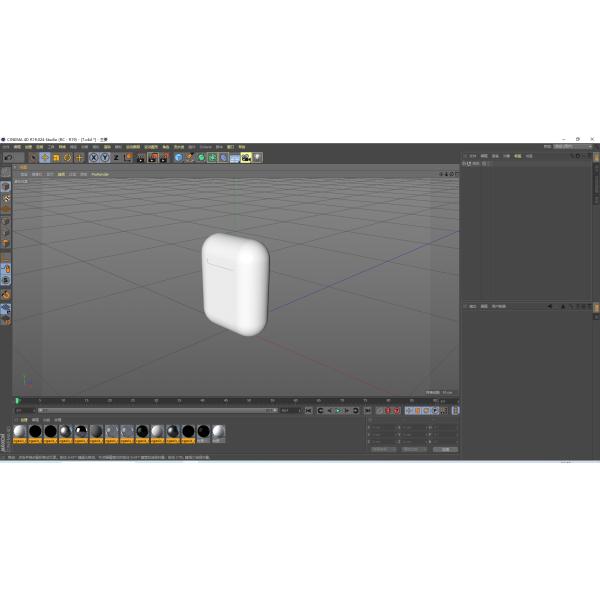
Task: Open the ProRender menu in viewport
Action: pos(100,174)
